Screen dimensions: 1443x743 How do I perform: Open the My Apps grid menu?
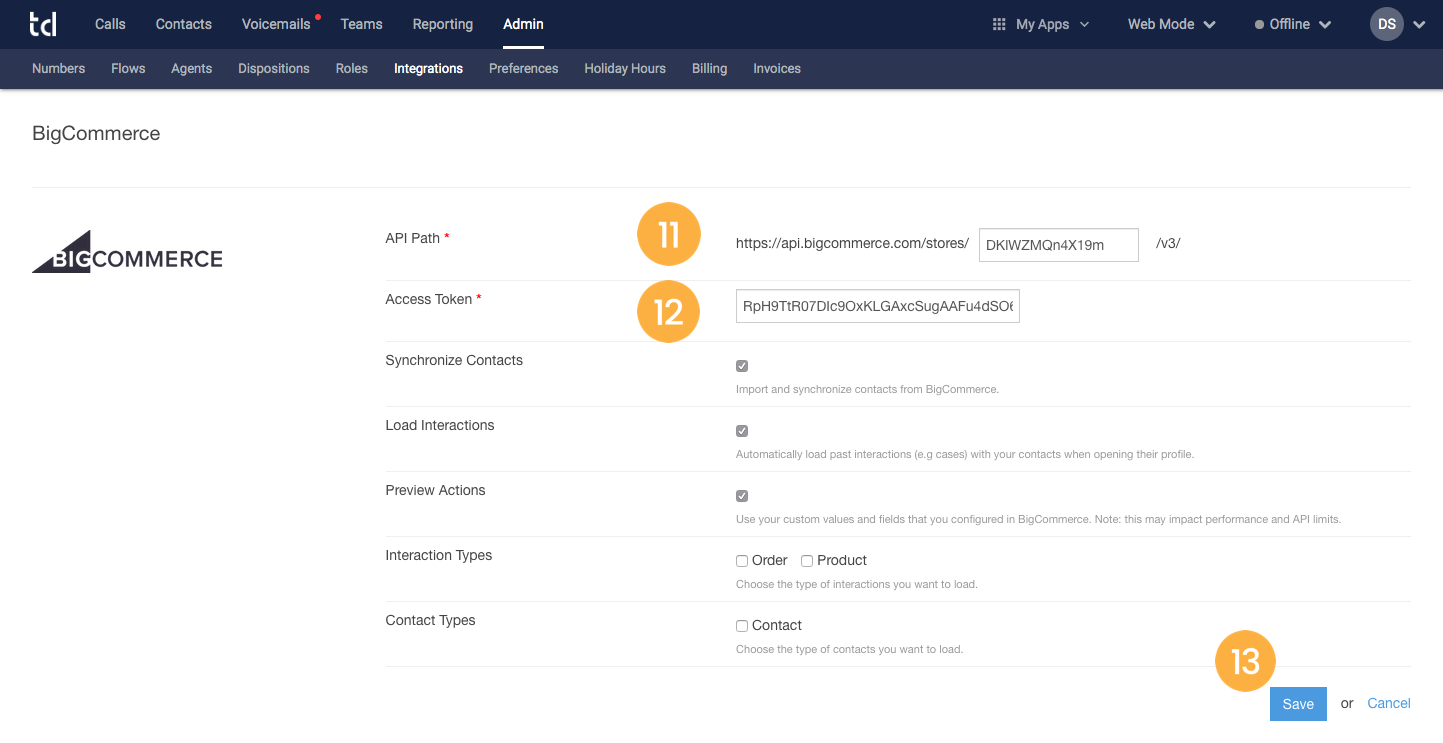1040,24
